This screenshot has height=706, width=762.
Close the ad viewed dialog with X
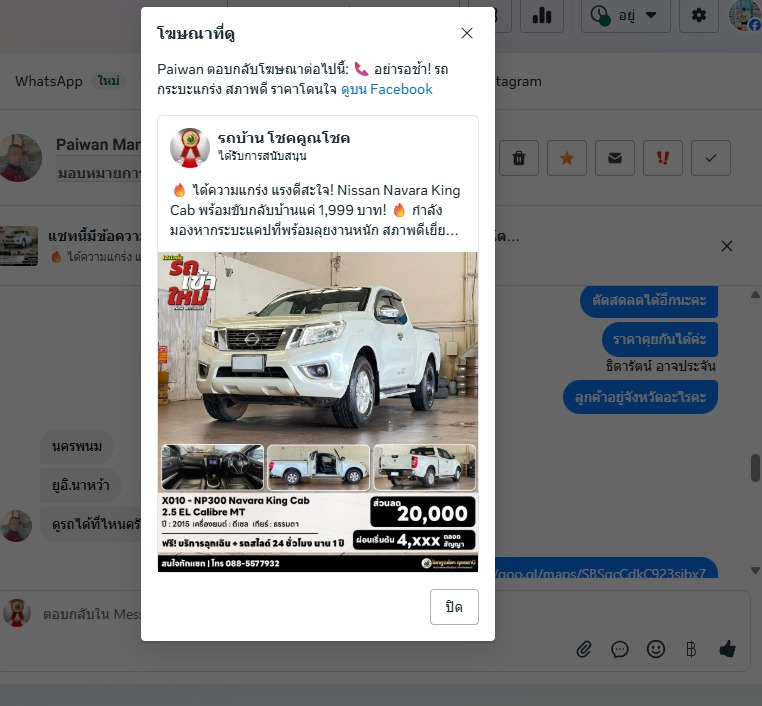467,33
